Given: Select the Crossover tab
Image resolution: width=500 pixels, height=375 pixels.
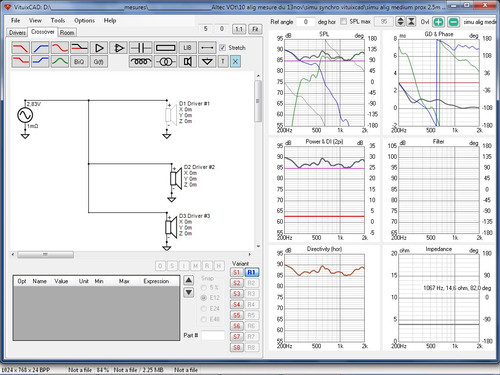Looking at the screenshot, I should (42, 32).
